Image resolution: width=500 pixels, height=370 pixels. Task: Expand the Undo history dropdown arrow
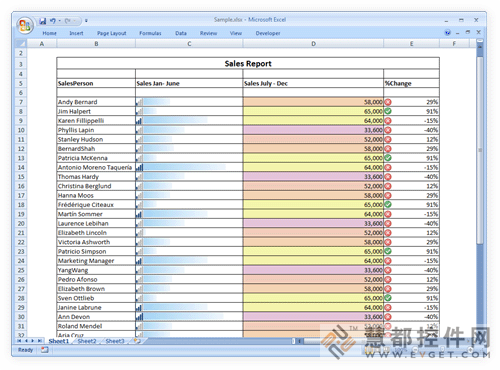[x=59, y=21]
